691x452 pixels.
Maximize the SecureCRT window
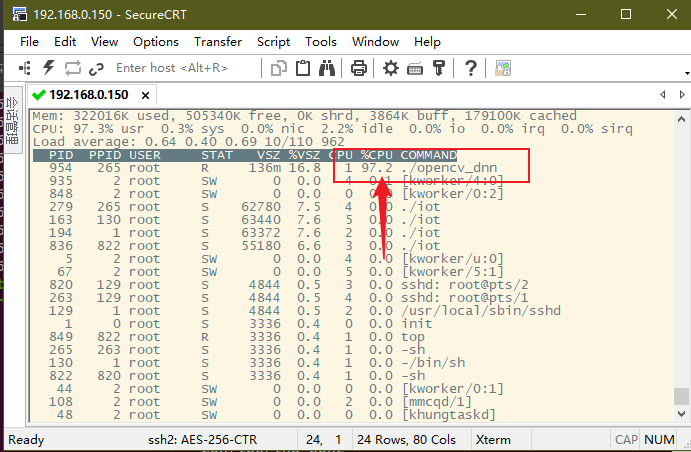coord(626,14)
